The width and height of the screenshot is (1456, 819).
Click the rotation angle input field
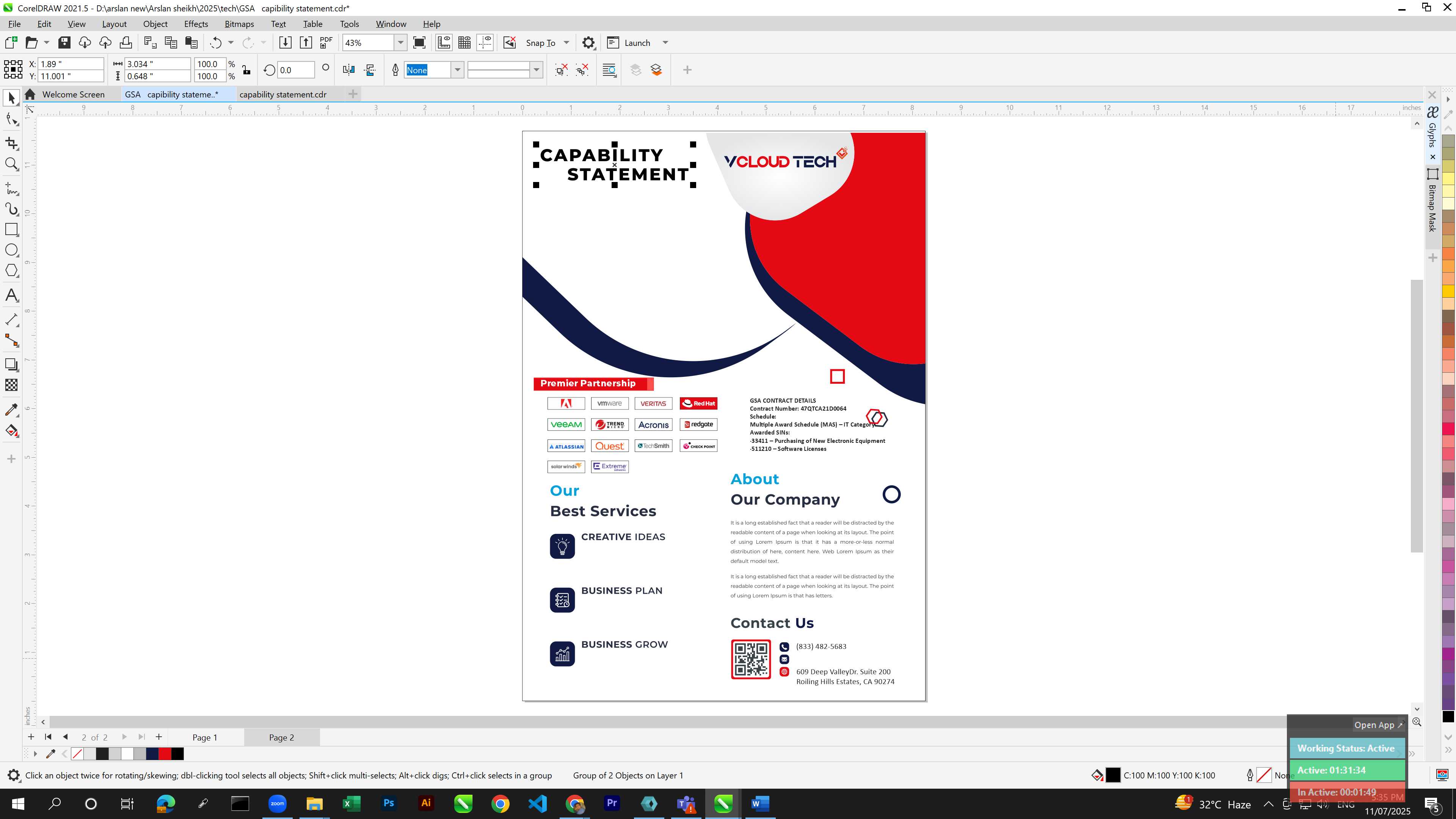(x=296, y=70)
